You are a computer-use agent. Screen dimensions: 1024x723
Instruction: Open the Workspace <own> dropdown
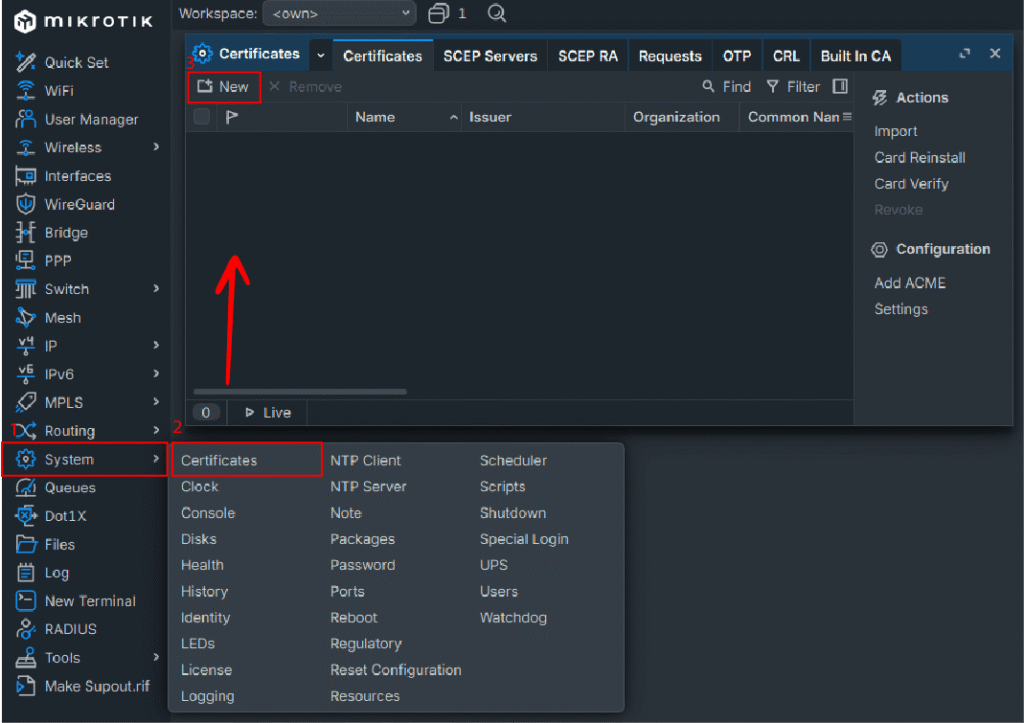[340, 14]
